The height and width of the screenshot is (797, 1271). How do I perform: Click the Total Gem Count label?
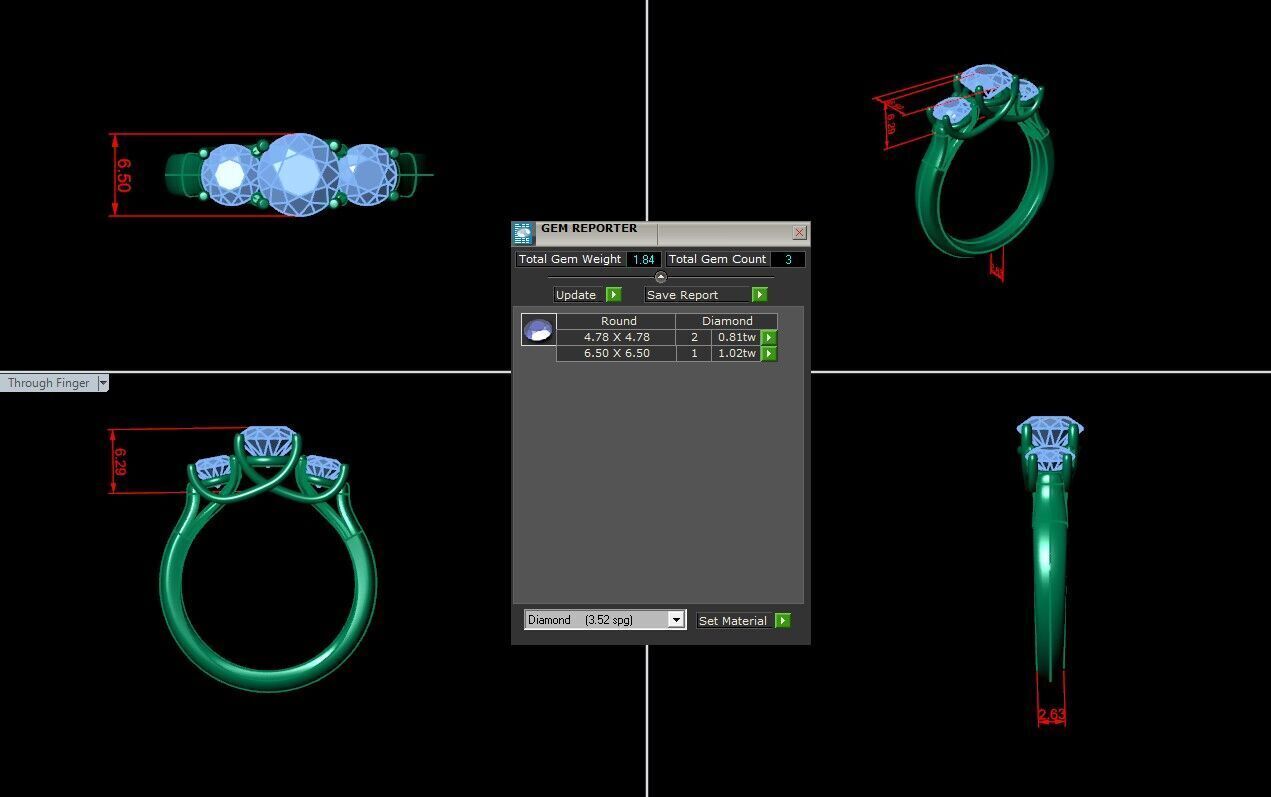coord(718,259)
